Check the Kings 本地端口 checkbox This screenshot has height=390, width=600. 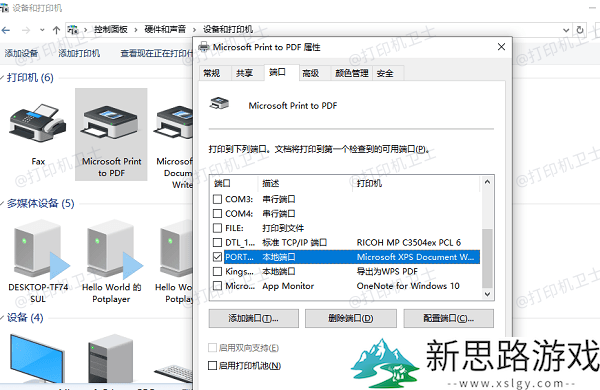pos(217,271)
